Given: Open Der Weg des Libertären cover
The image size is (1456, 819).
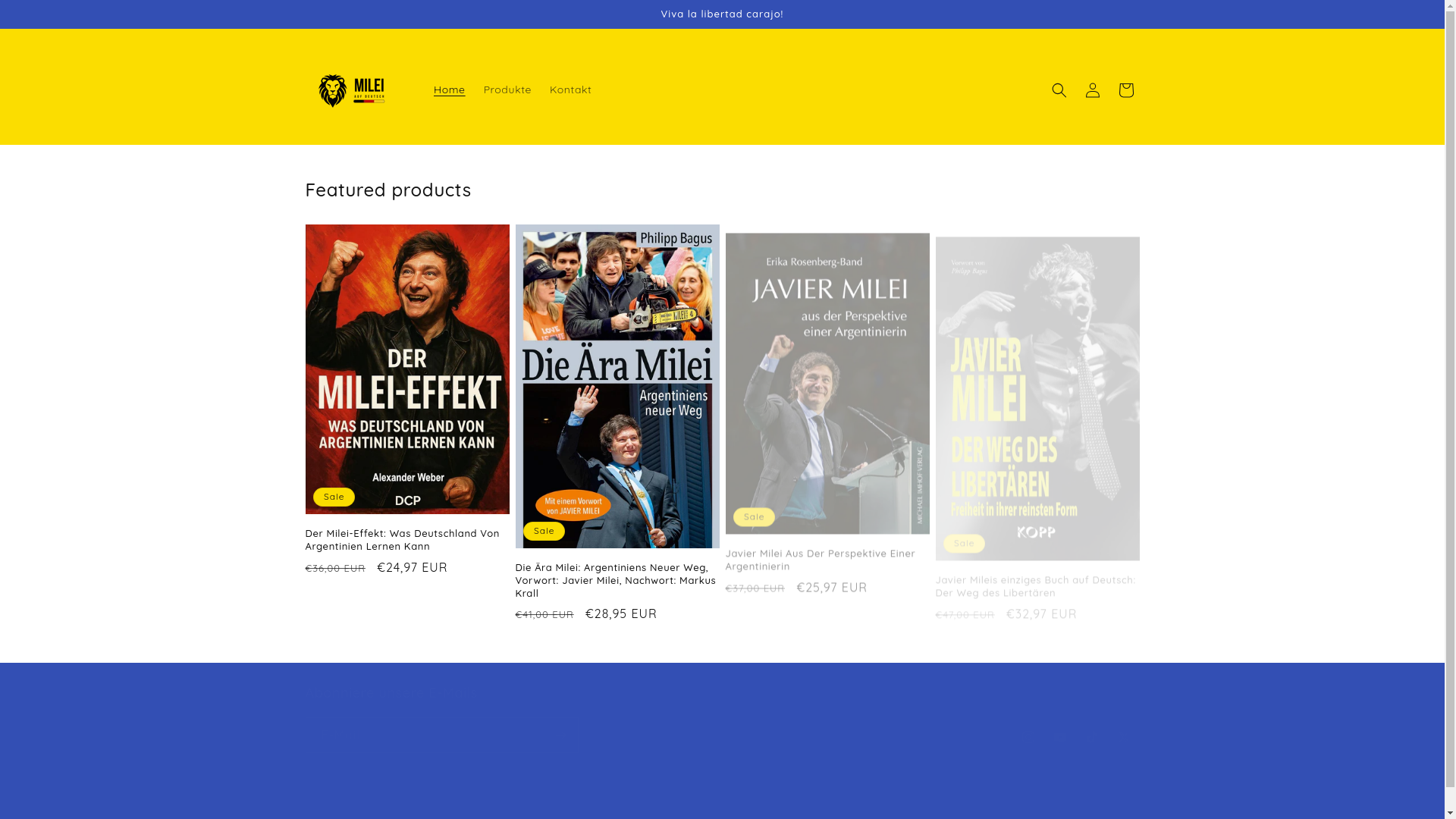Looking at the screenshot, I should point(1037,398).
